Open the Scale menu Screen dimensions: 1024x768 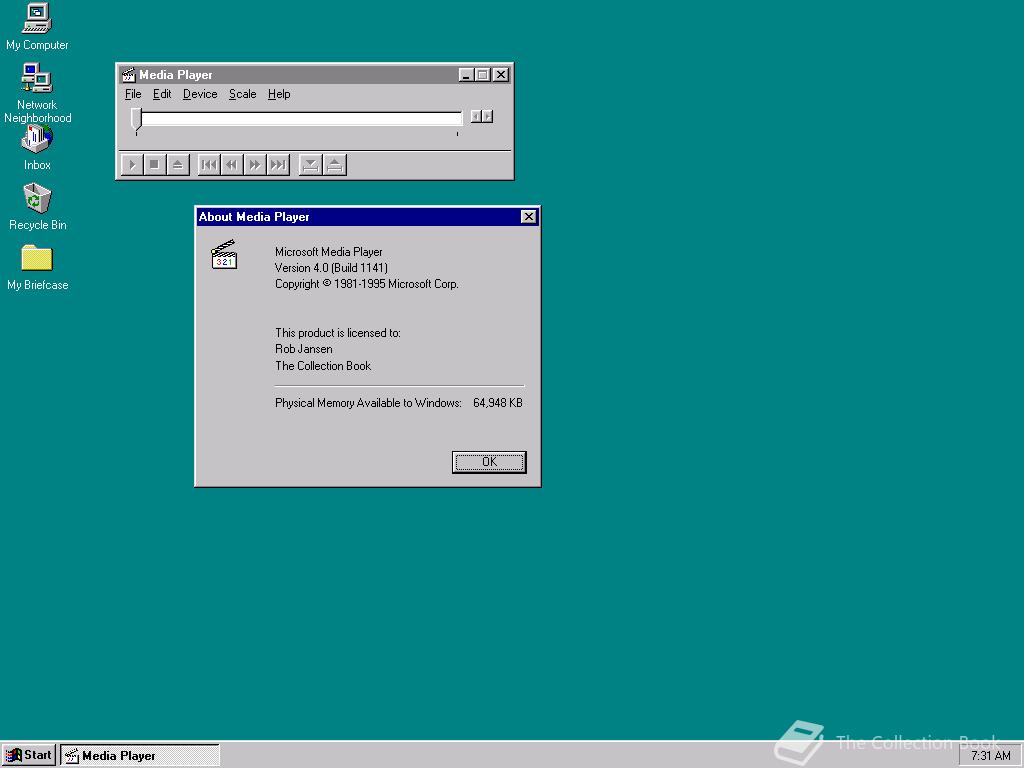click(242, 94)
